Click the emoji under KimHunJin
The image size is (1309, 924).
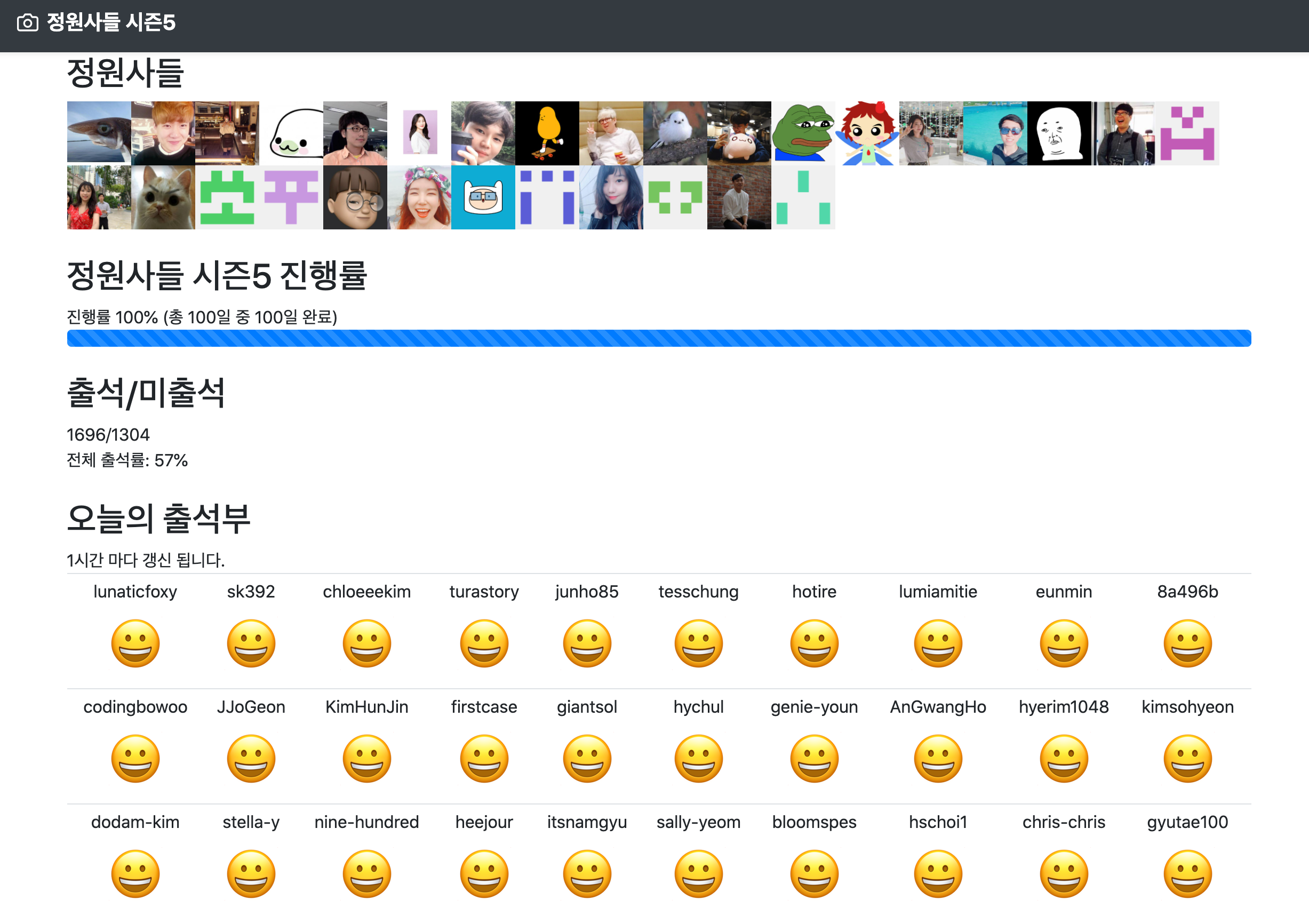pos(366,759)
